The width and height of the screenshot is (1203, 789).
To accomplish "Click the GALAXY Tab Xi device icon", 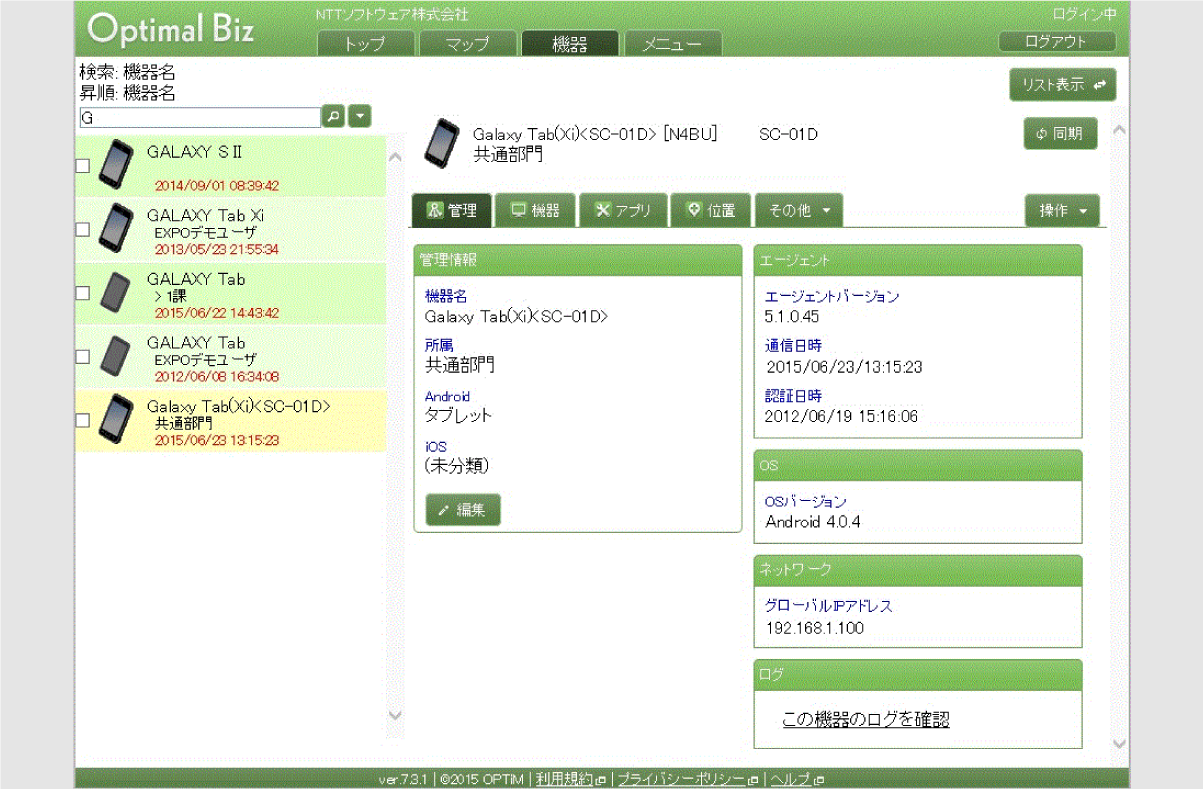I will (x=116, y=229).
